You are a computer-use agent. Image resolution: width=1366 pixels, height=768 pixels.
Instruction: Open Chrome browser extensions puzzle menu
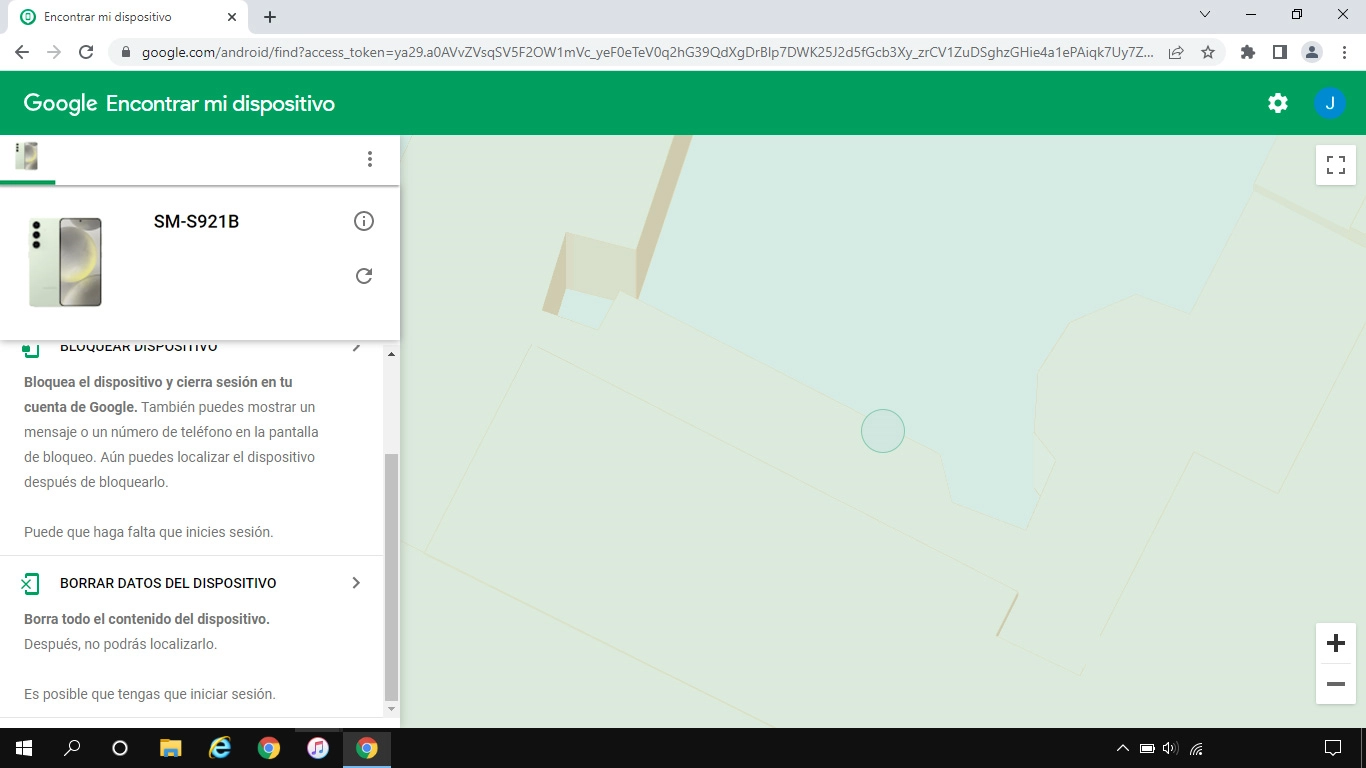pos(1247,50)
